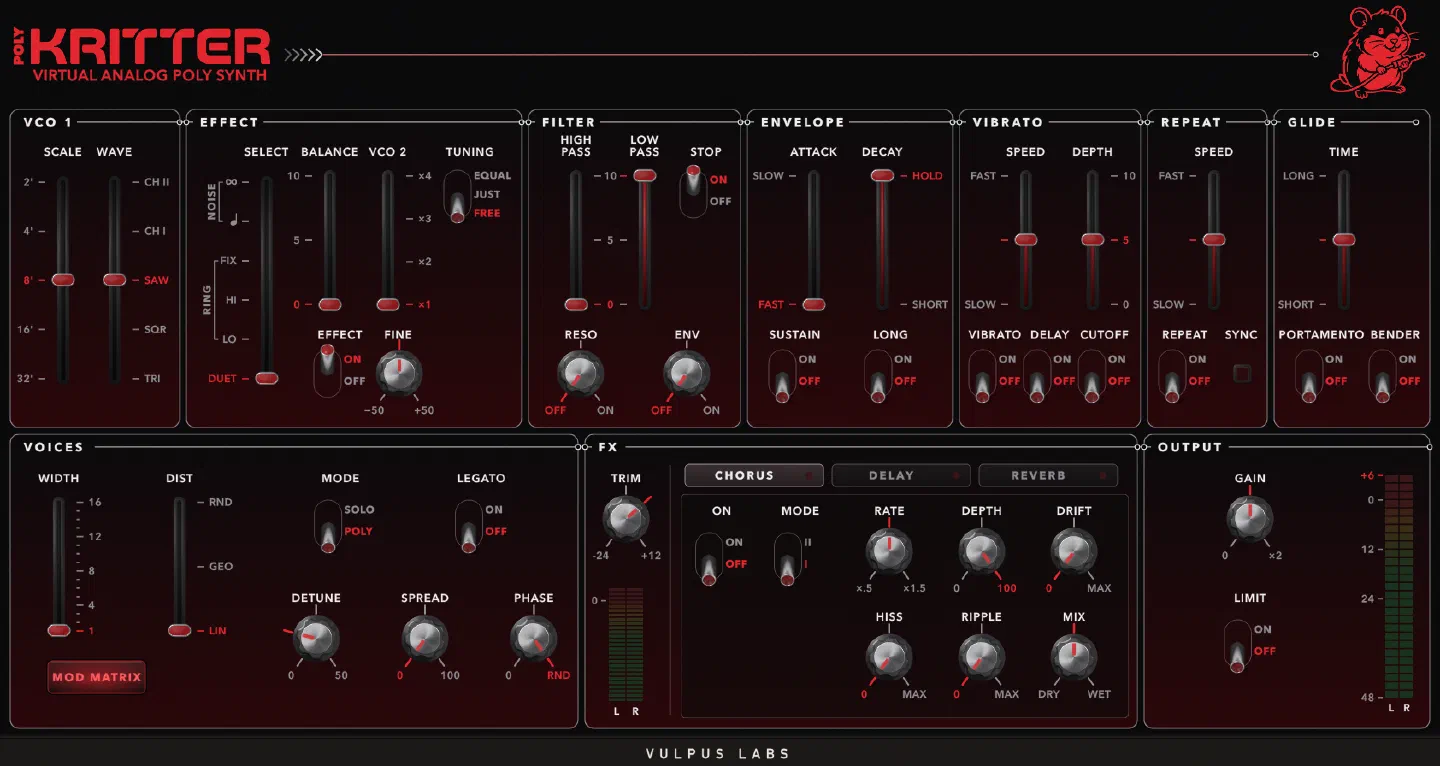Toggle the PORTAMENTO switch

[x=1309, y=376]
